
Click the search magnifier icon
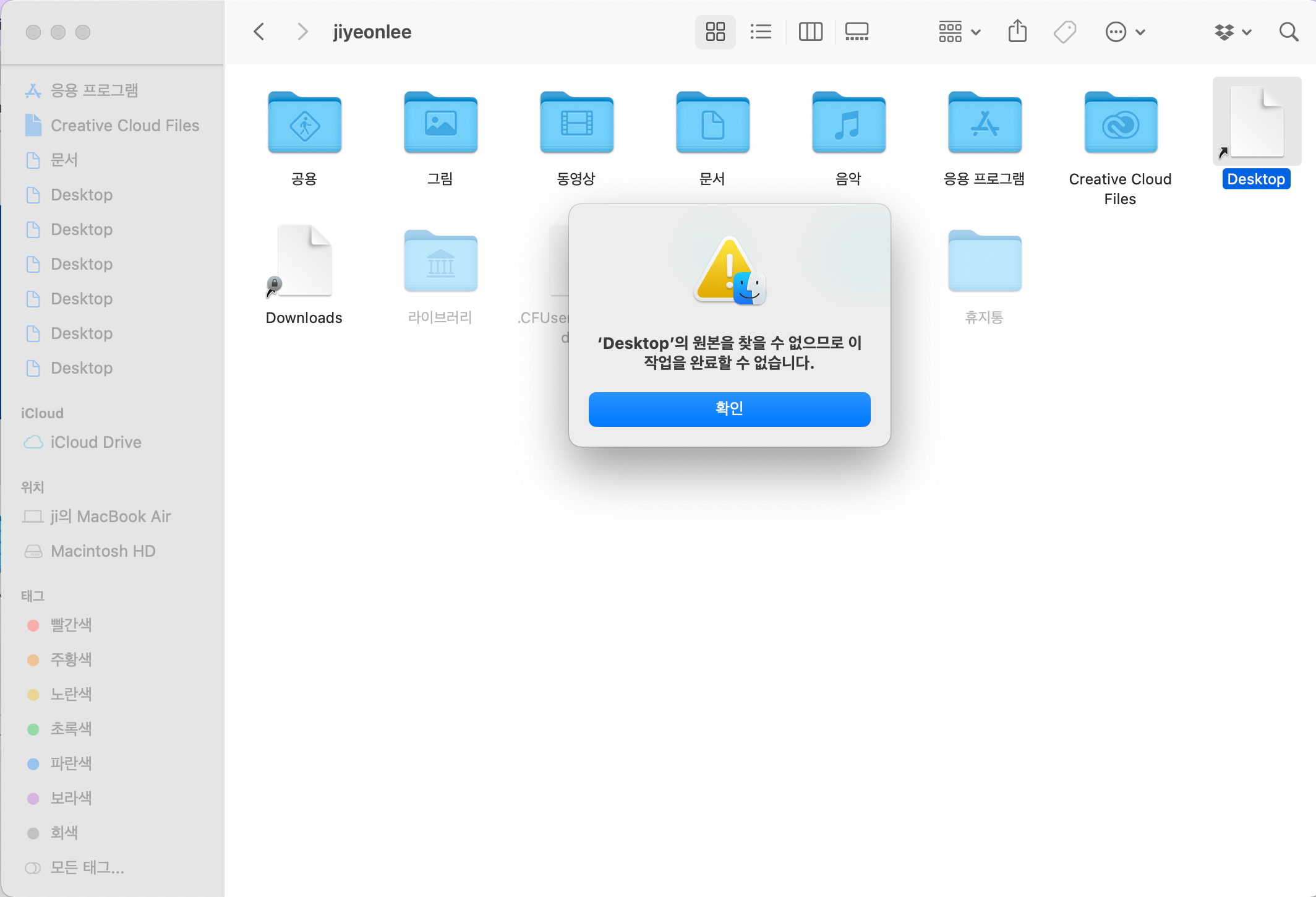coord(1288,32)
